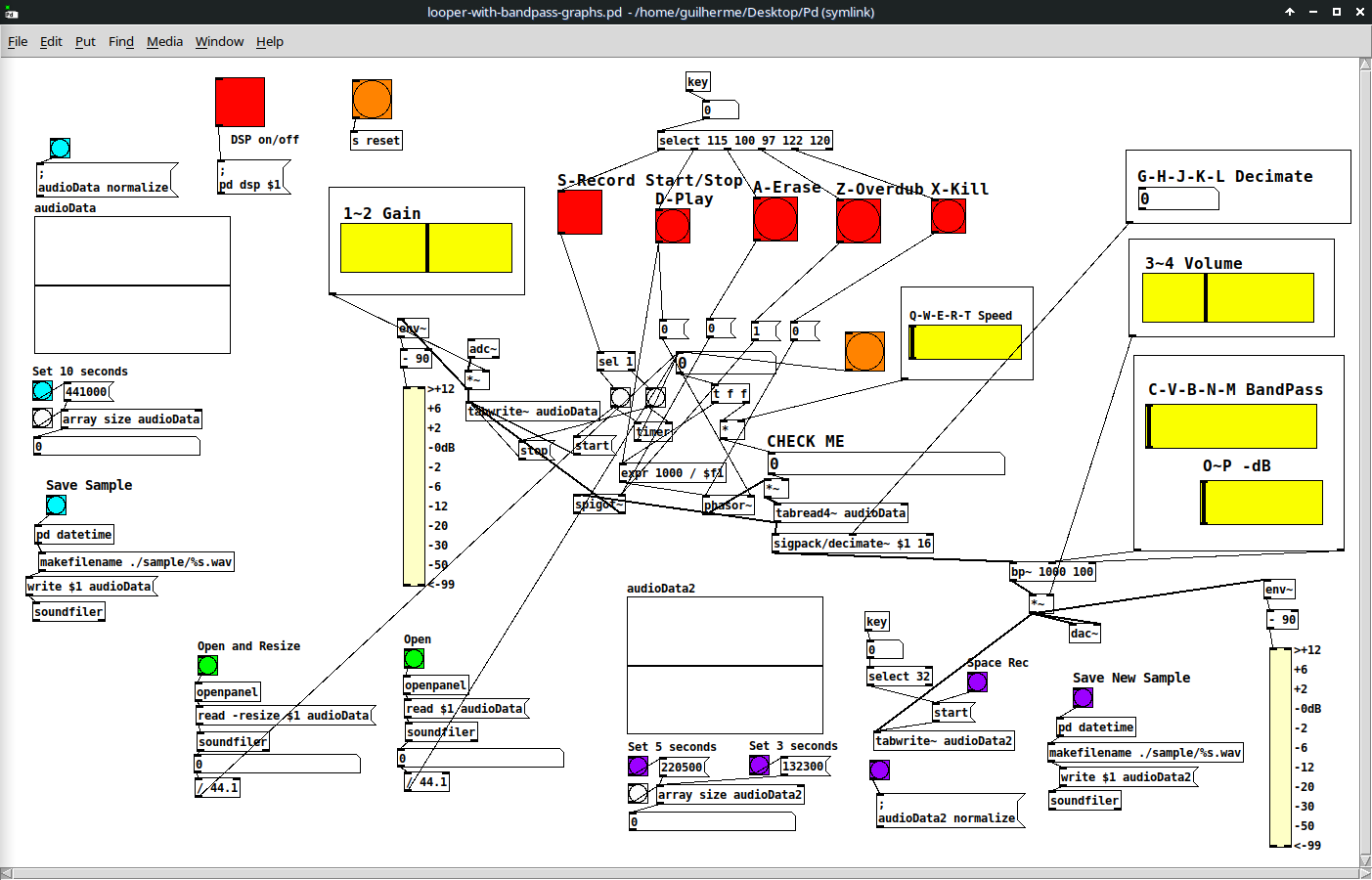Viewport: 1372px width, 880px height.
Task: Toggle the X-Kill red button
Action: click(949, 216)
